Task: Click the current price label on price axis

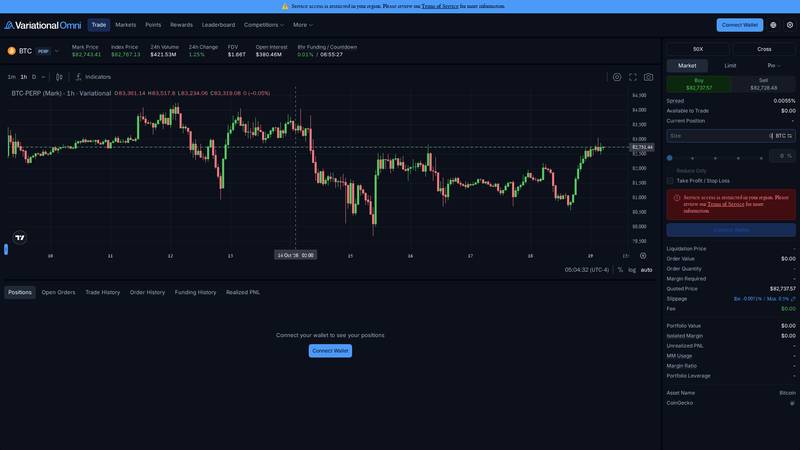Action: (x=642, y=147)
